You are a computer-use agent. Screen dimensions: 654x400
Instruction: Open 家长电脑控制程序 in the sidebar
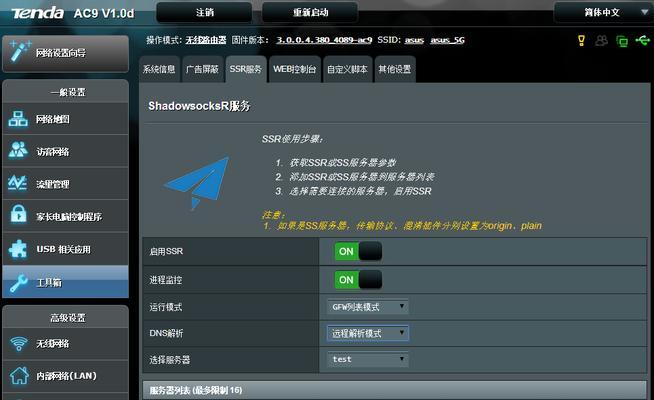click(x=65, y=216)
